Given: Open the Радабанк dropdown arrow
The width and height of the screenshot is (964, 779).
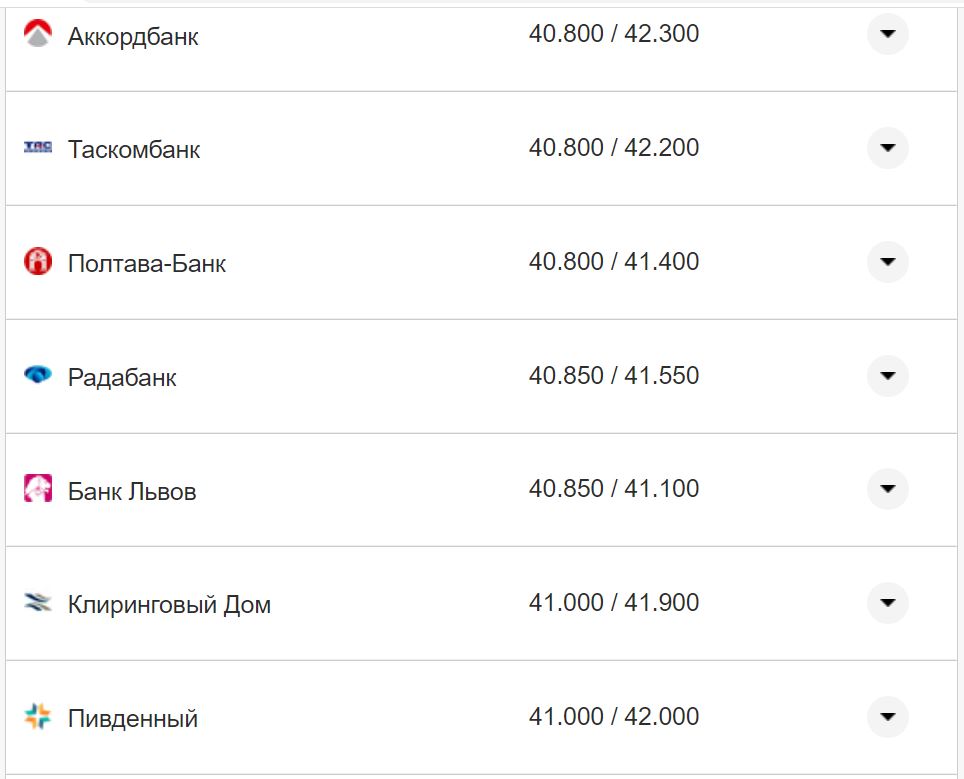Looking at the screenshot, I should point(887,376).
